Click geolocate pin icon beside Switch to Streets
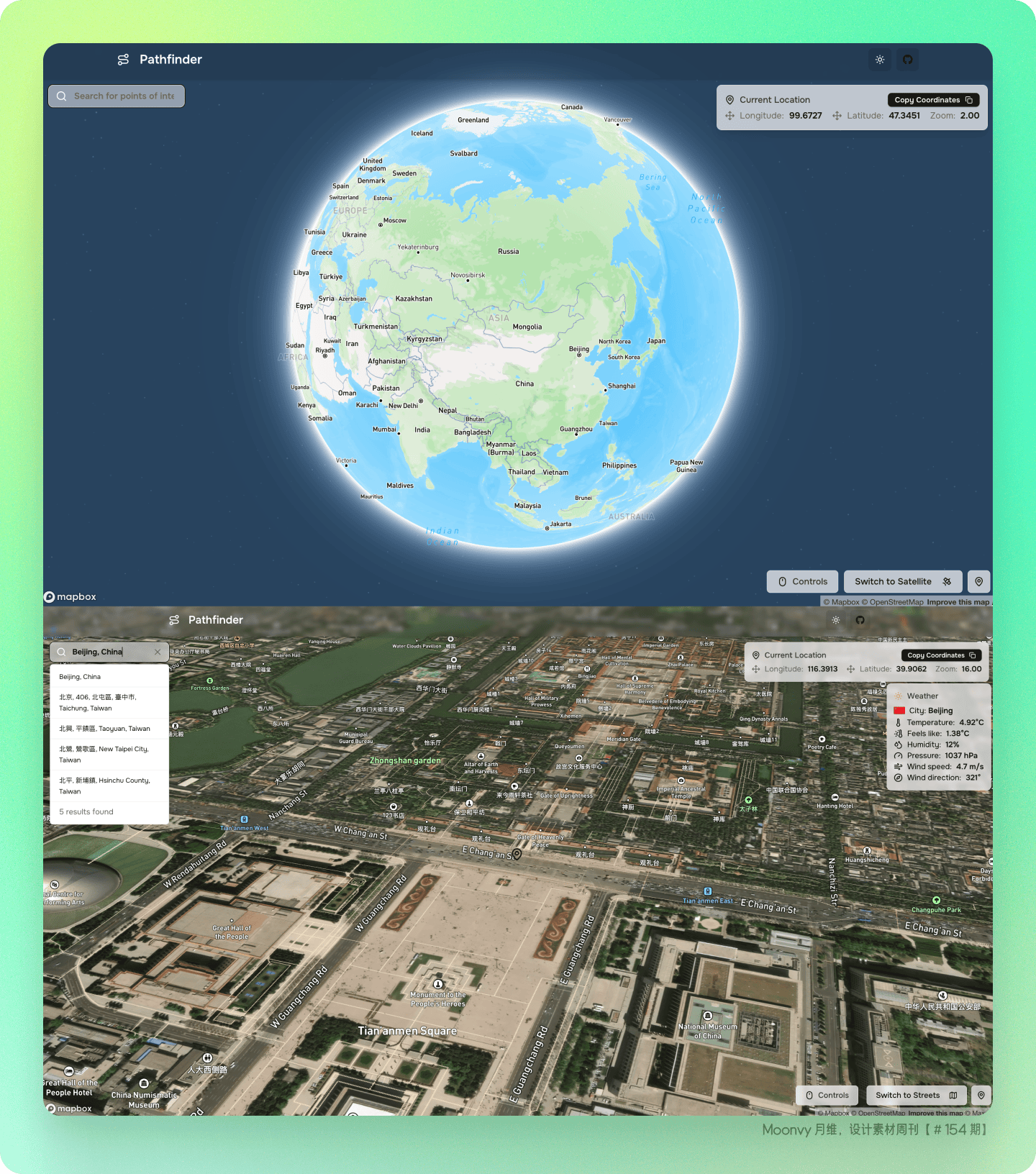The height and width of the screenshot is (1174, 1036). click(981, 1095)
